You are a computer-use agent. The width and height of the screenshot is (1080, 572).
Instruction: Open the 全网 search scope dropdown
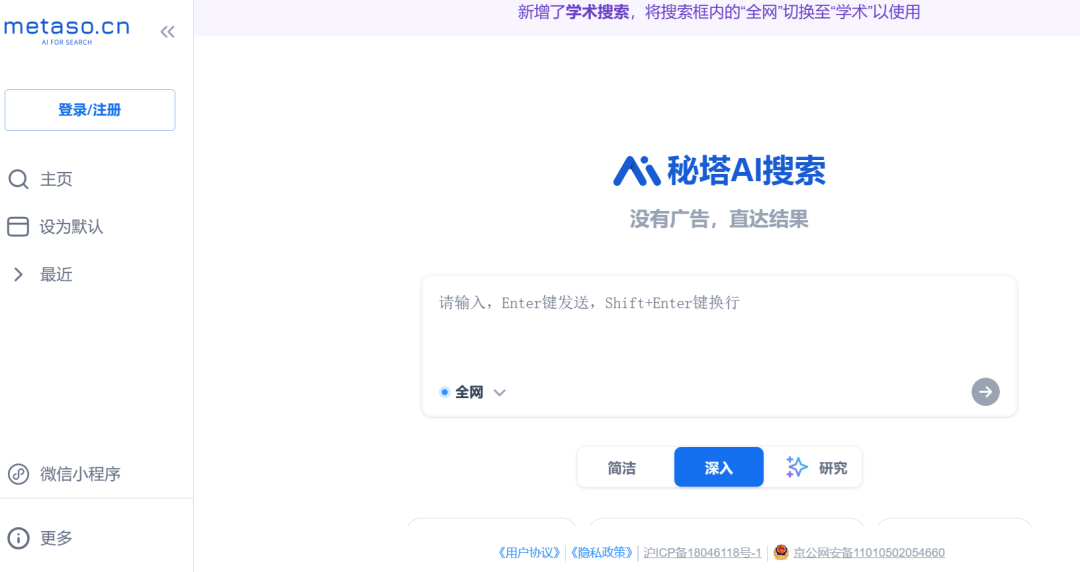[472, 392]
